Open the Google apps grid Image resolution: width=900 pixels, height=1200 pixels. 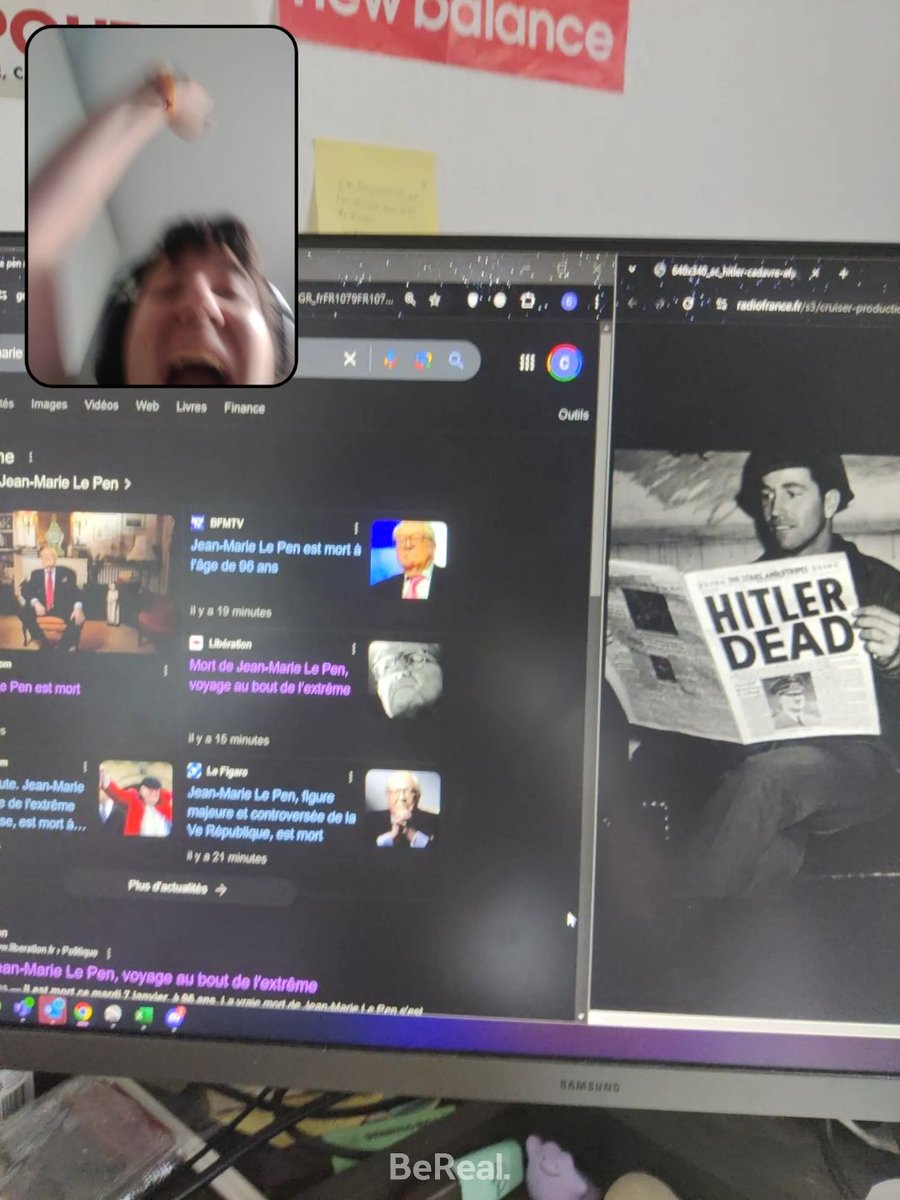pos(526,362)
